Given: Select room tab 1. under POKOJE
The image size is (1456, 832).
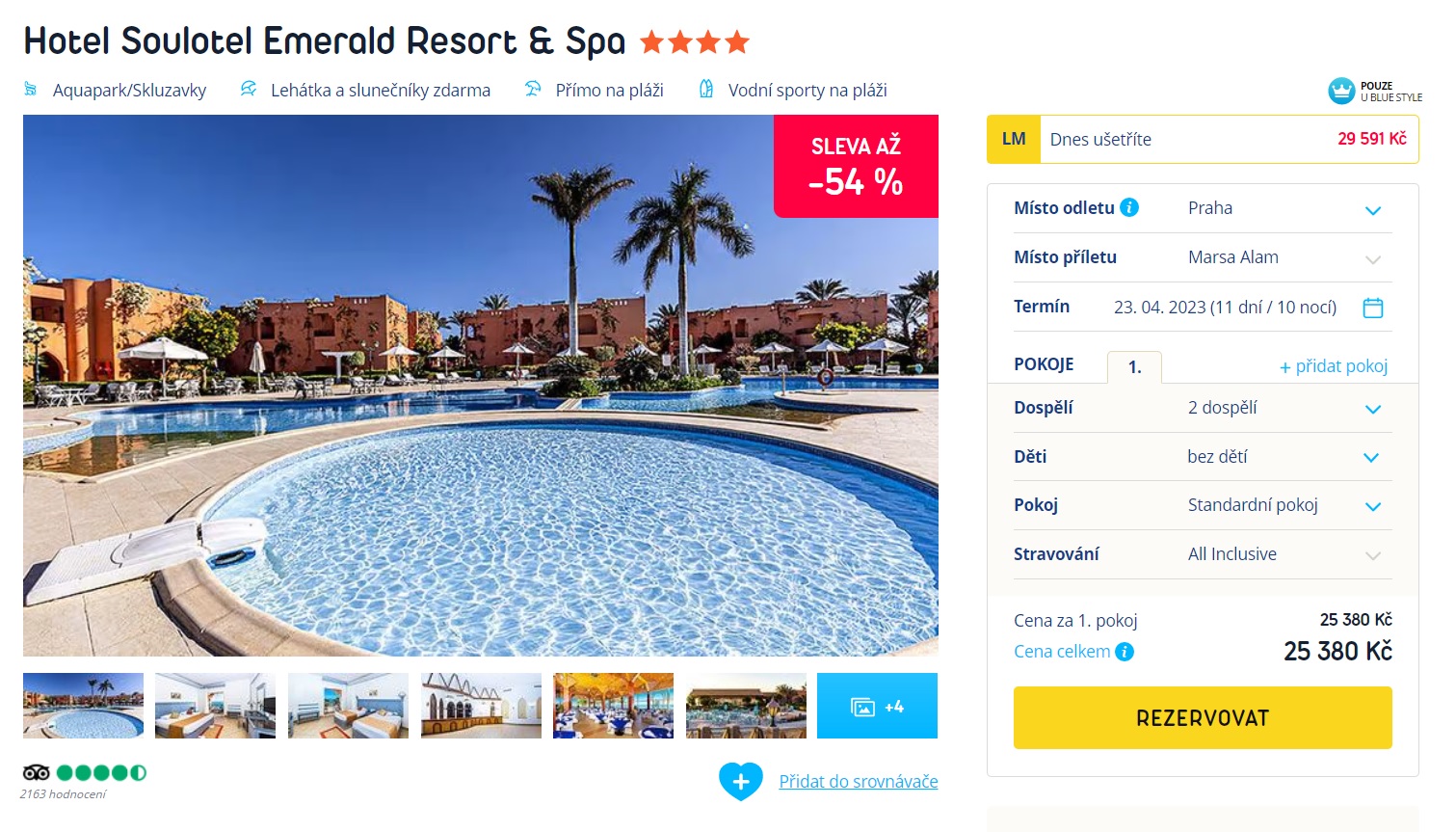Looking at the screenshot, I should point(1134,367).
